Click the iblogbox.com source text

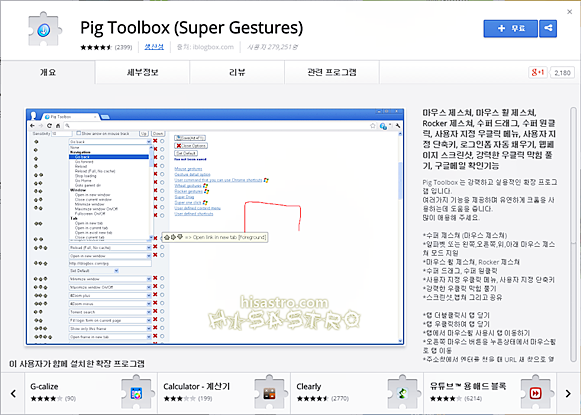(205, 47)
